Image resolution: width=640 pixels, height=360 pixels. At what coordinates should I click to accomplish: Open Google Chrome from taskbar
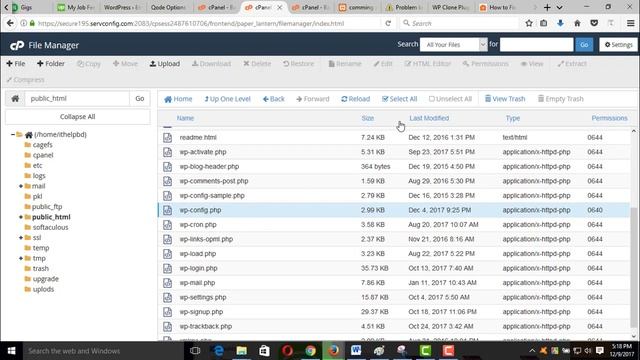[310, 351]
